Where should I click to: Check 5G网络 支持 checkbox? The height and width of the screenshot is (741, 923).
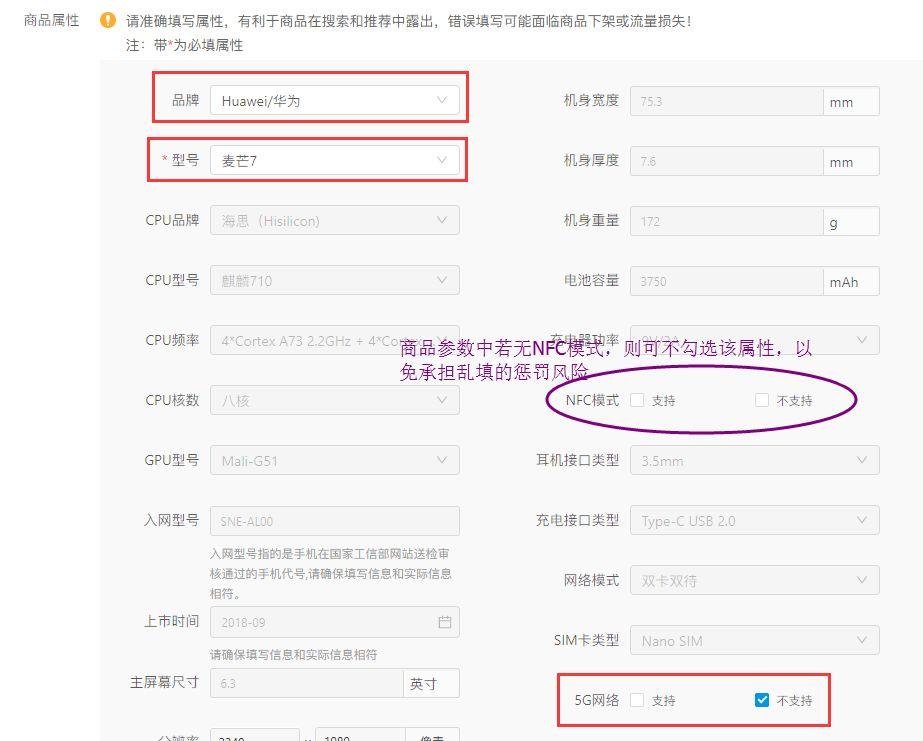[x=637, y=700]
